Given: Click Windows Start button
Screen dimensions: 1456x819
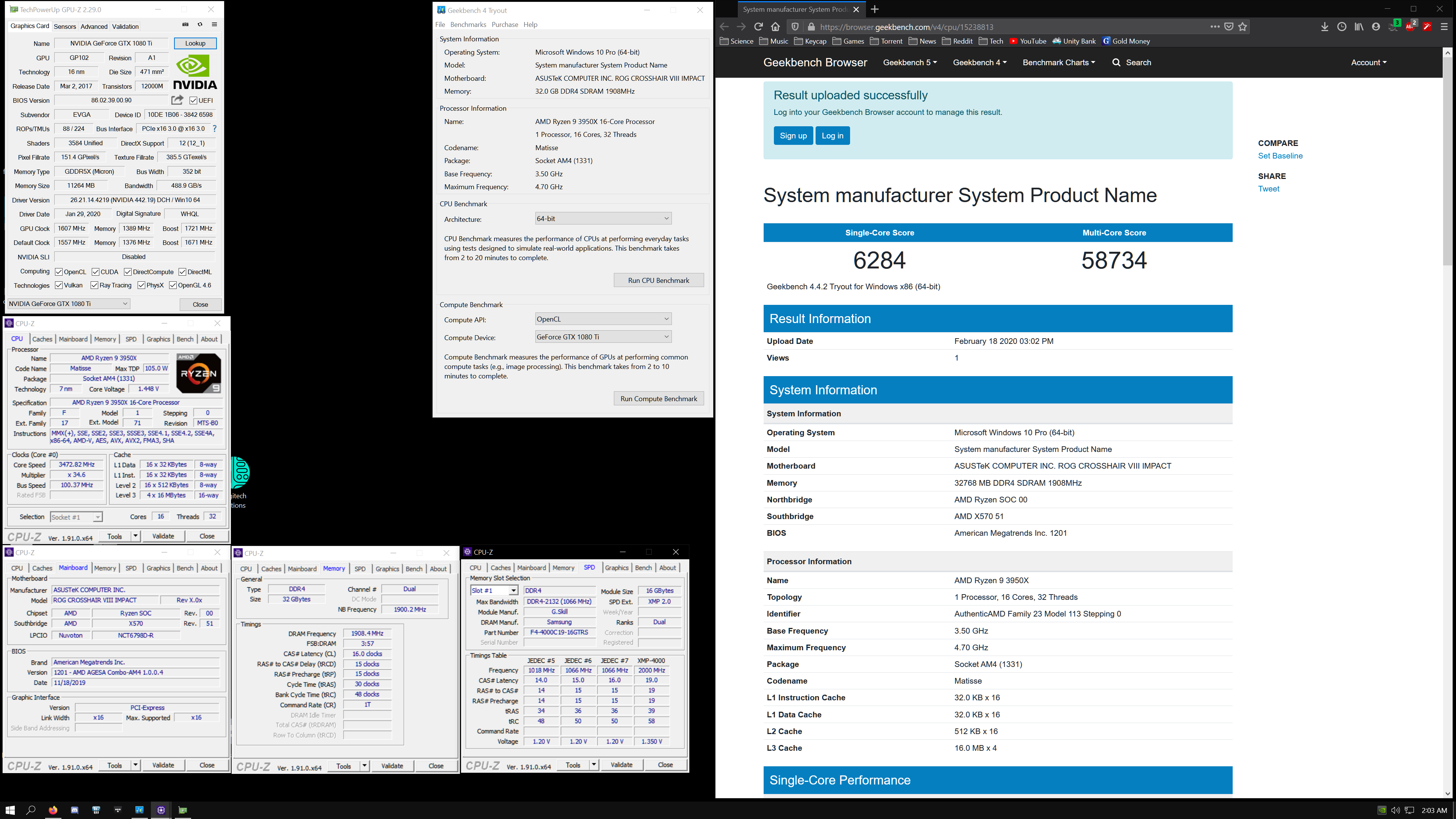Looking at the screenshot, I should click(10, 810).
